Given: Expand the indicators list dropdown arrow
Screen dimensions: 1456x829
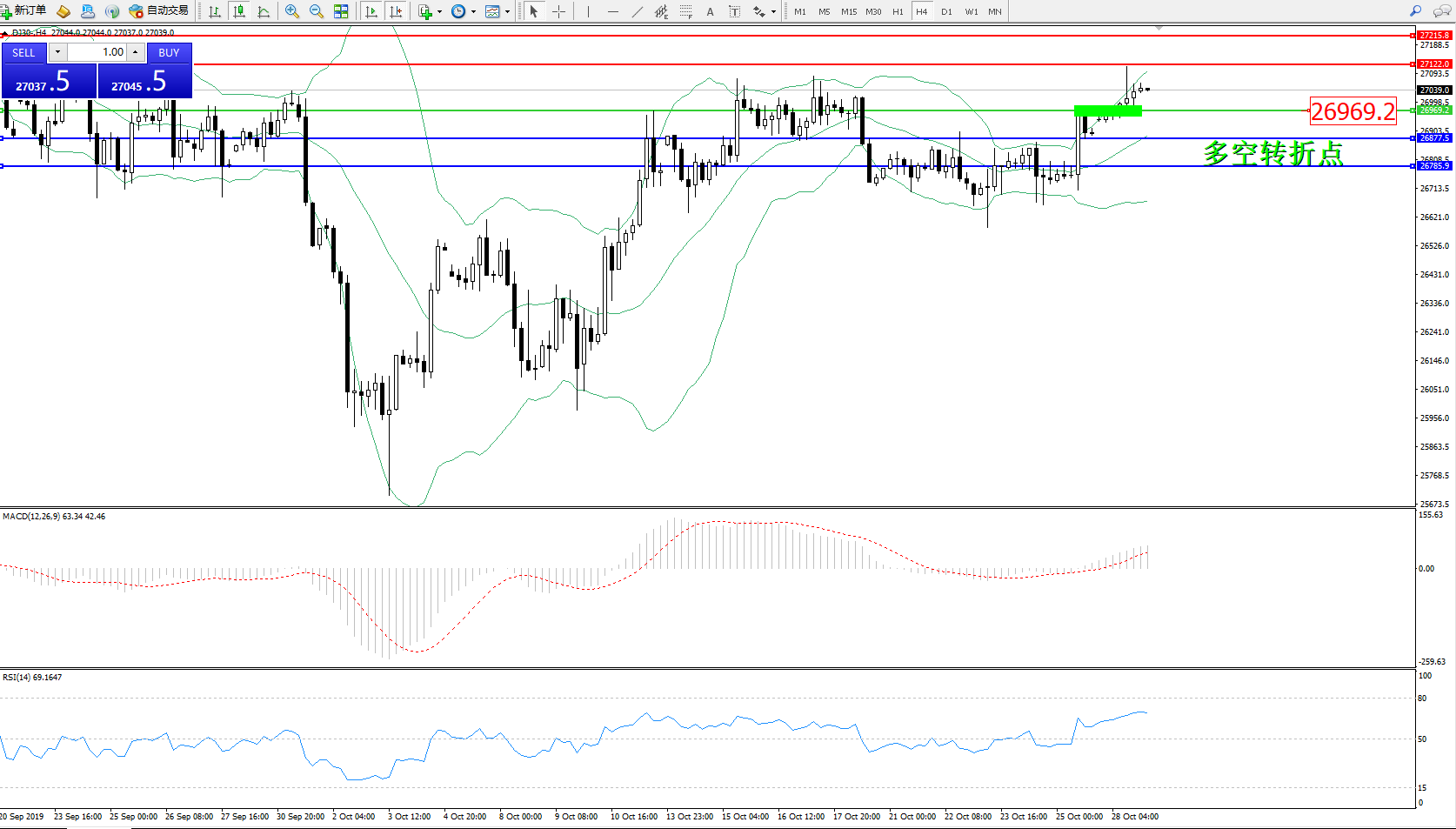Looking at the screenshot, I should [439, 12].
